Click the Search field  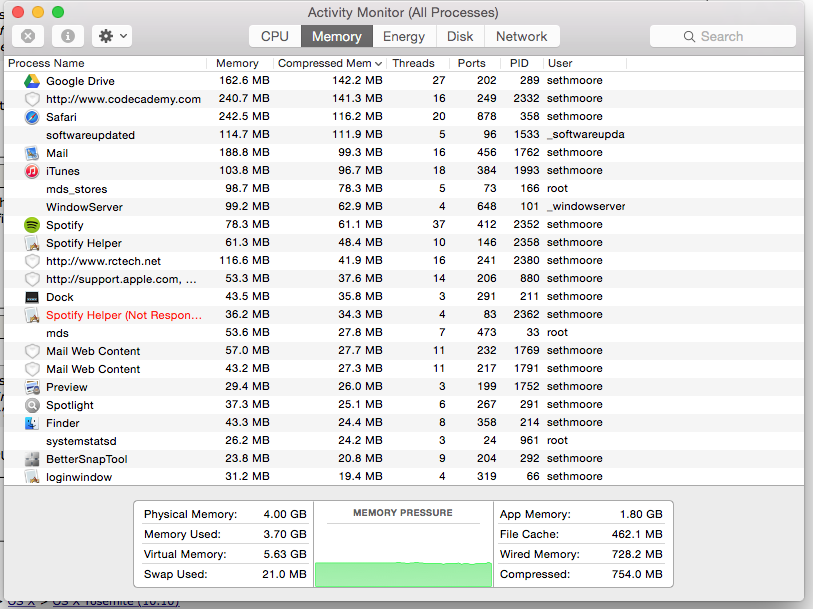(723, 36)
